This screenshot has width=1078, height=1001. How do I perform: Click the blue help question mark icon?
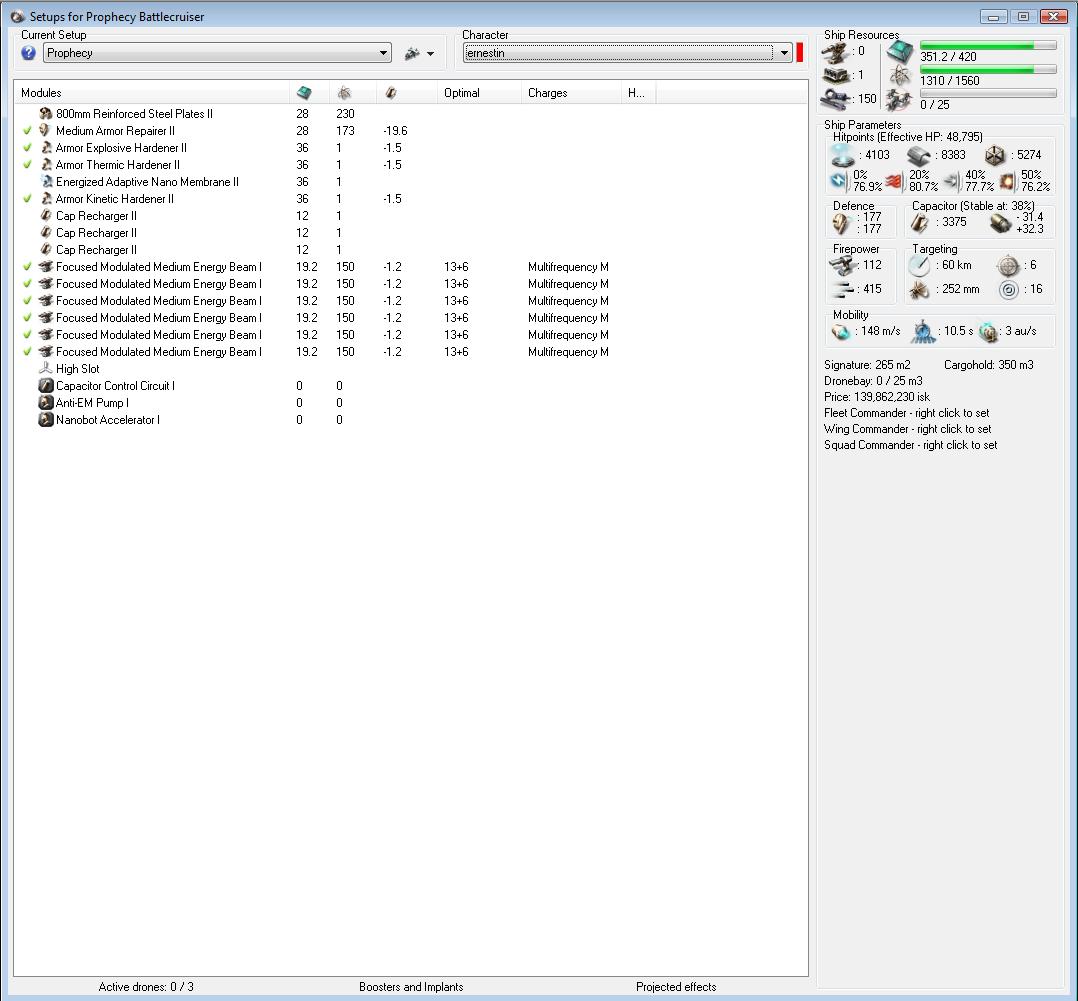point(28,53)
